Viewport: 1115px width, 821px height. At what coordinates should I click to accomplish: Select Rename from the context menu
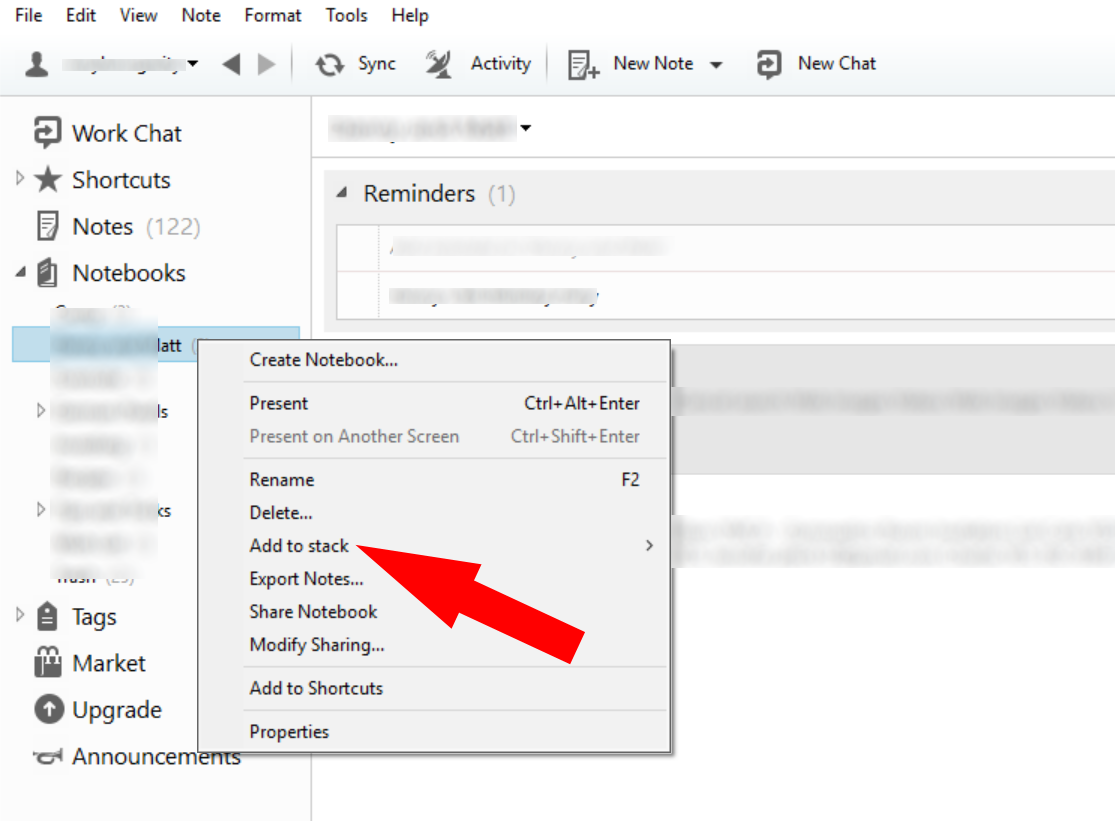(280, 480)
